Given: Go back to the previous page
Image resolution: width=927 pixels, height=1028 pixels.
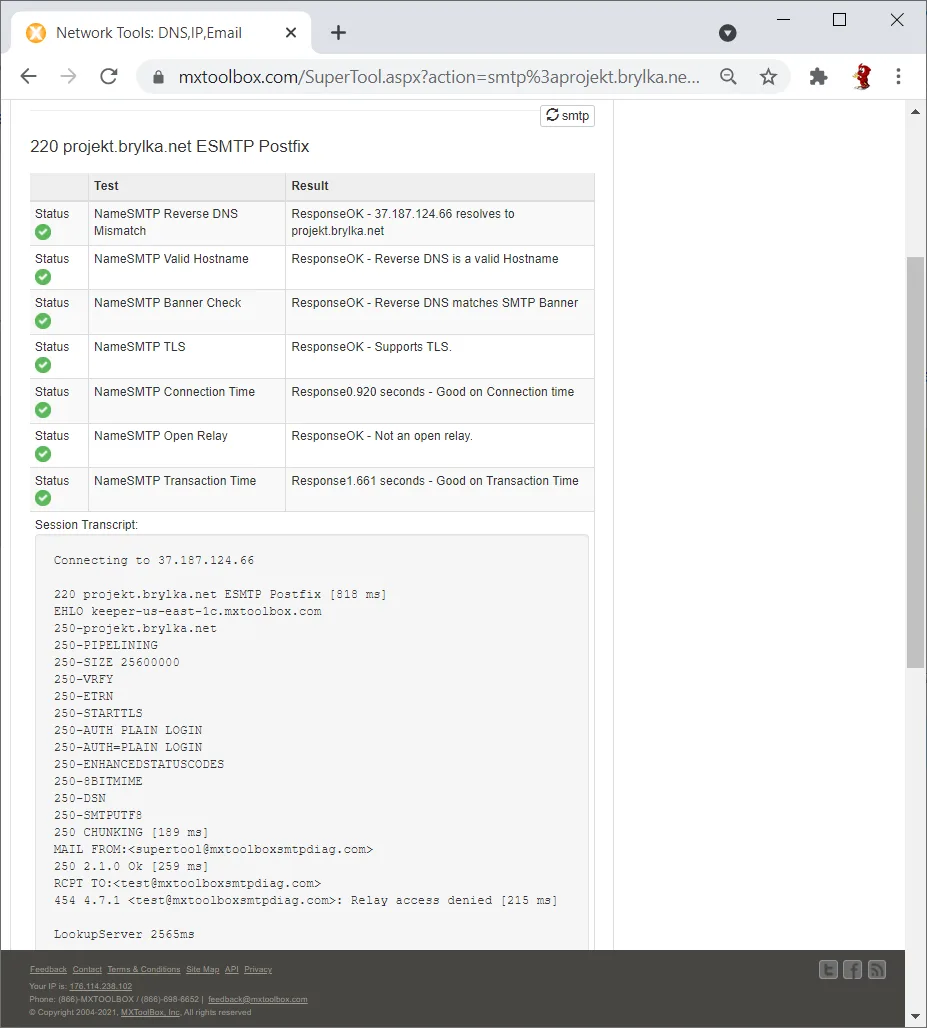Looking at the screenshot, I should (x=29, y=77).
